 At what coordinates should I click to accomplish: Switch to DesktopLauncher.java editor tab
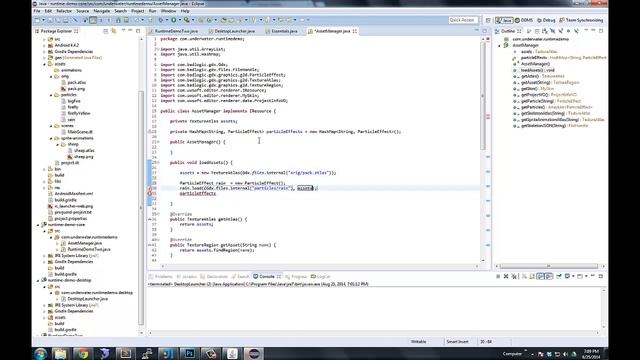click(233, 31)
